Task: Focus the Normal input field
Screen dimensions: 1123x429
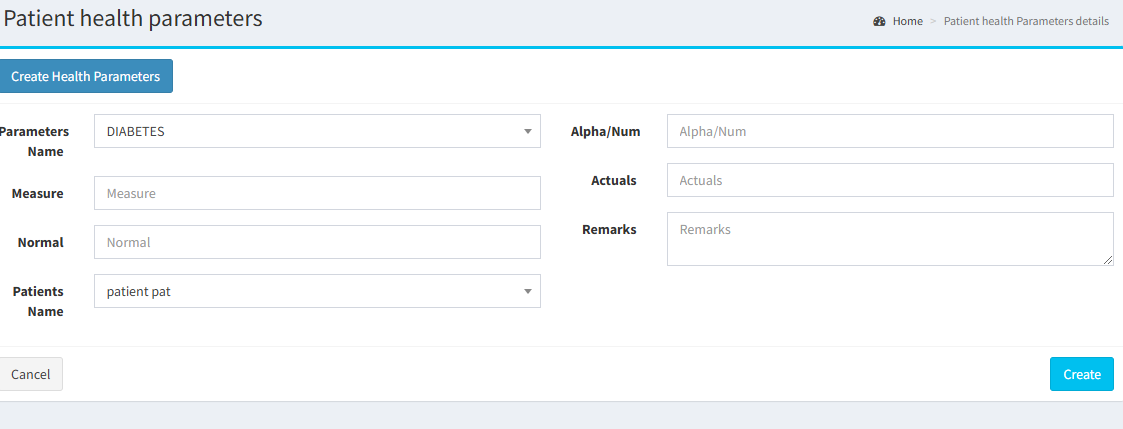Action: (317, 242)
